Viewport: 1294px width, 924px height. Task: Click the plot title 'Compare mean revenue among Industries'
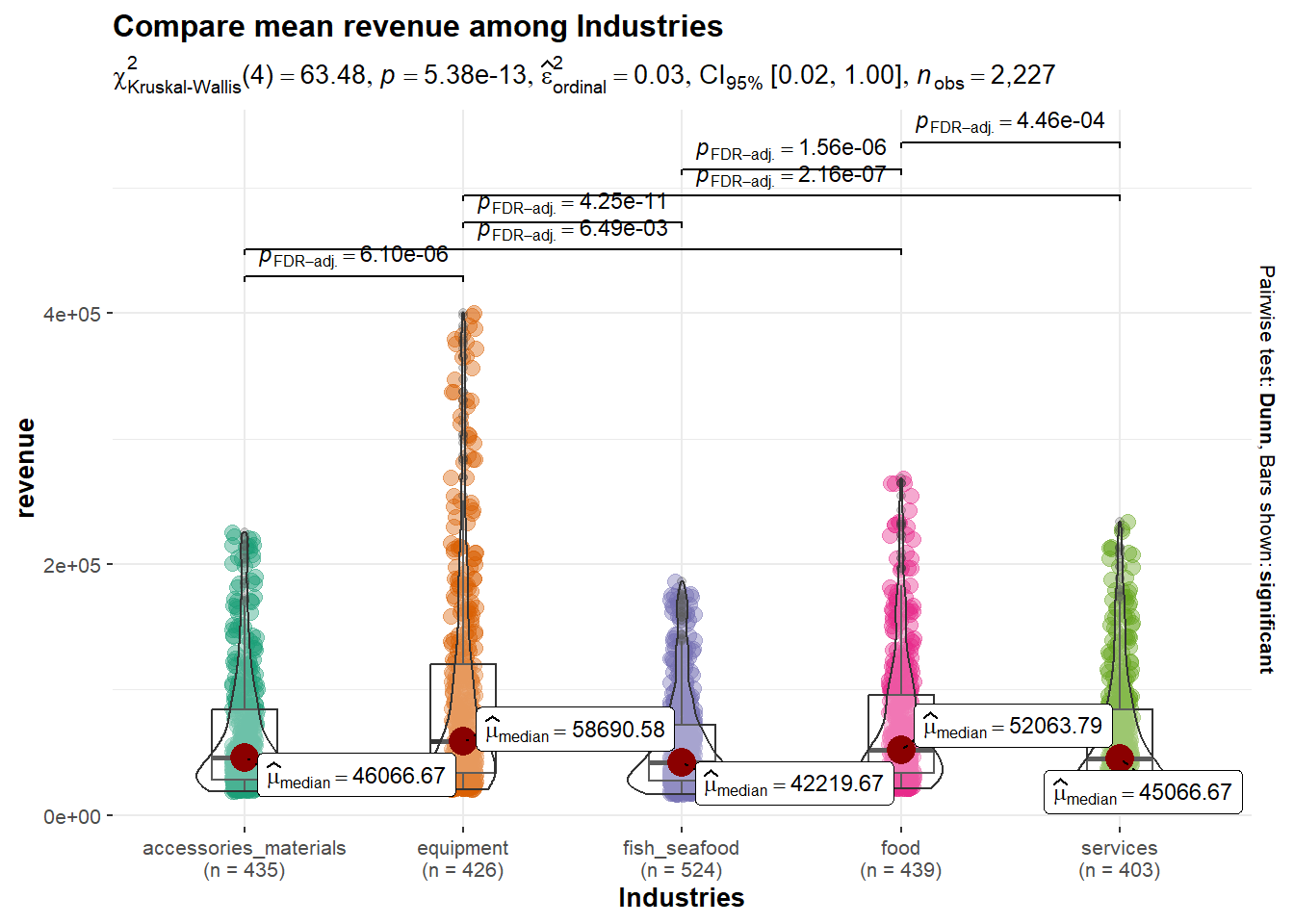(418, 27)
